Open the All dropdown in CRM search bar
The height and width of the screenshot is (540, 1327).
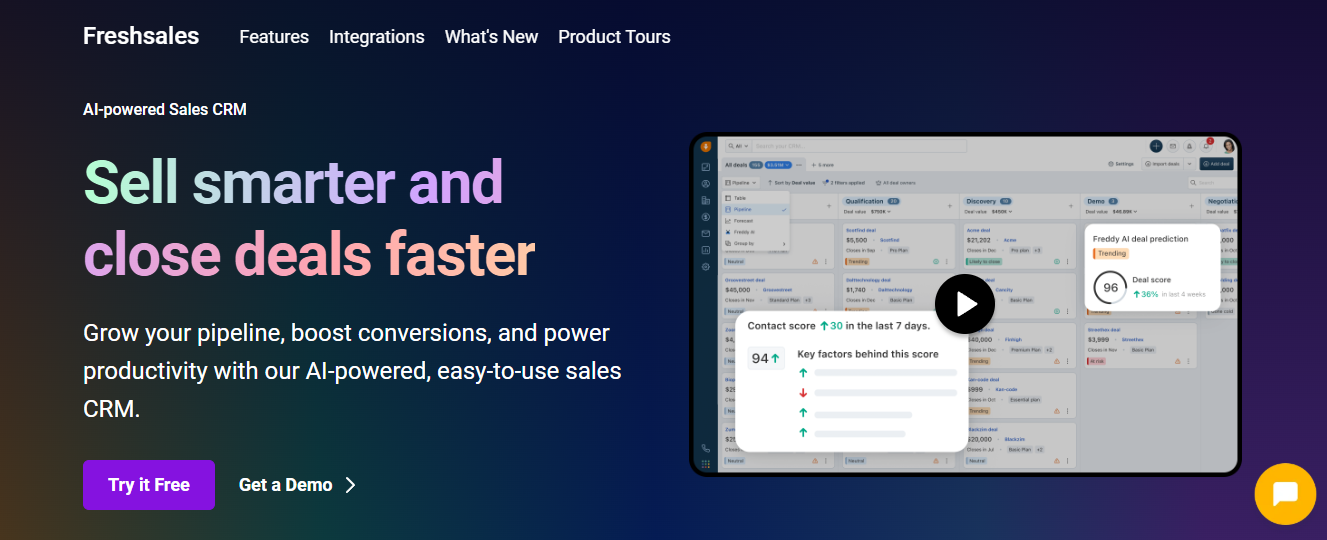point(739,146)
